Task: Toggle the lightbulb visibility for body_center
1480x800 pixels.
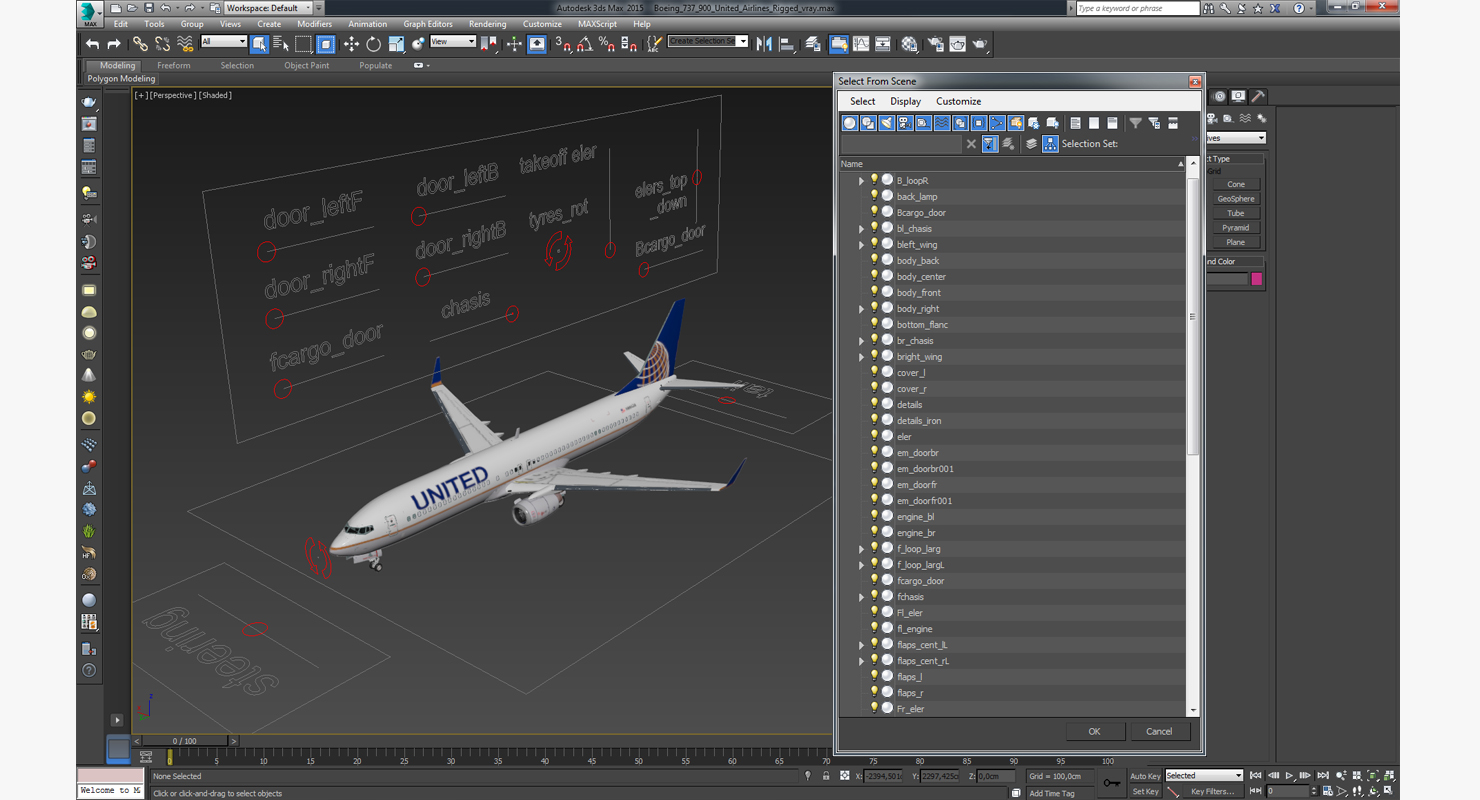Action: point(874,276)
